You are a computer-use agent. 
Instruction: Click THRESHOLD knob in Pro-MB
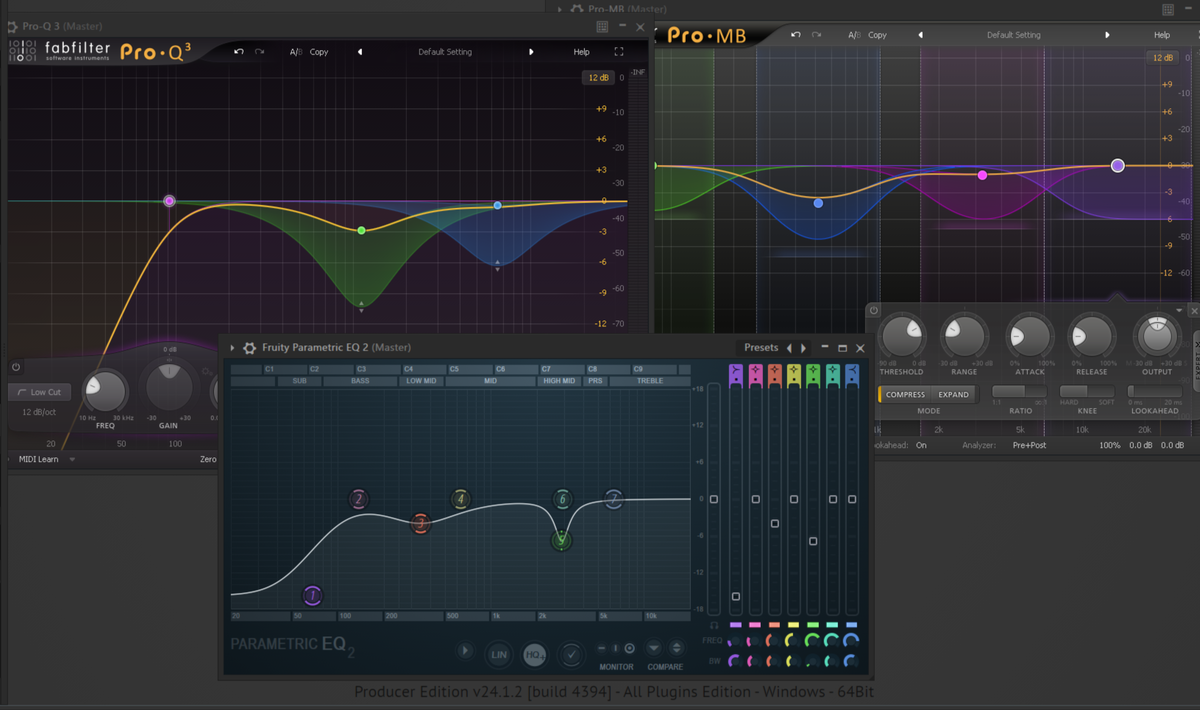901,338
